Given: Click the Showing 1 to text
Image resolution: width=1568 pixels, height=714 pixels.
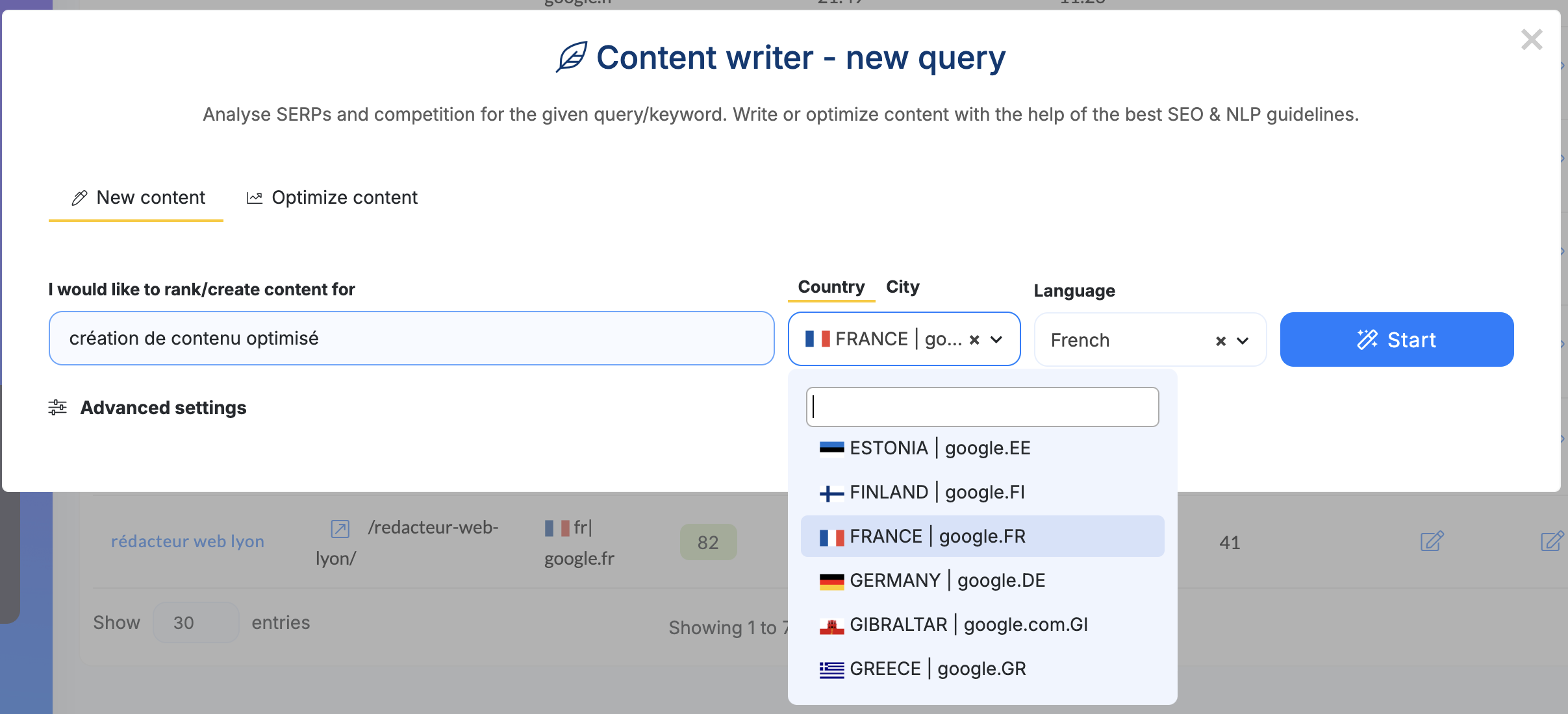Looking at the screenshot, I should (x=727, y=628).
